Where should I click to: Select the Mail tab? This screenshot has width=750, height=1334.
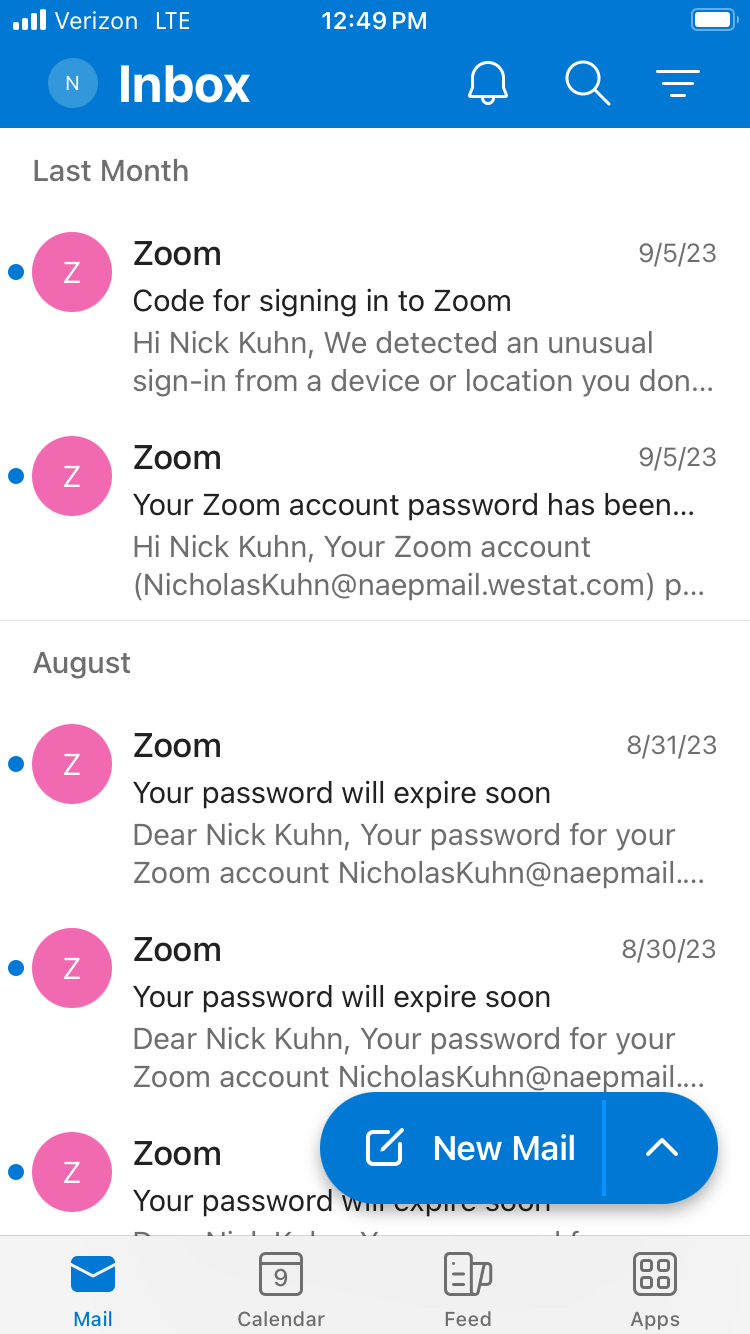tap(93, 1290)
